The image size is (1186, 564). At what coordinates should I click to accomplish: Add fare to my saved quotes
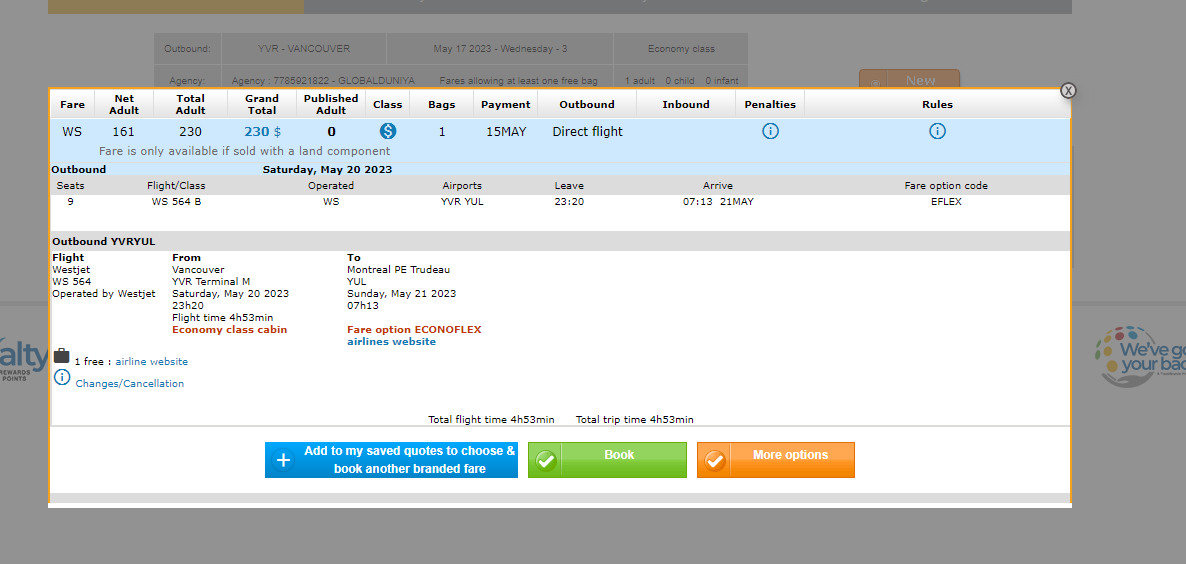pyautogui.click(x=391, y=460)
